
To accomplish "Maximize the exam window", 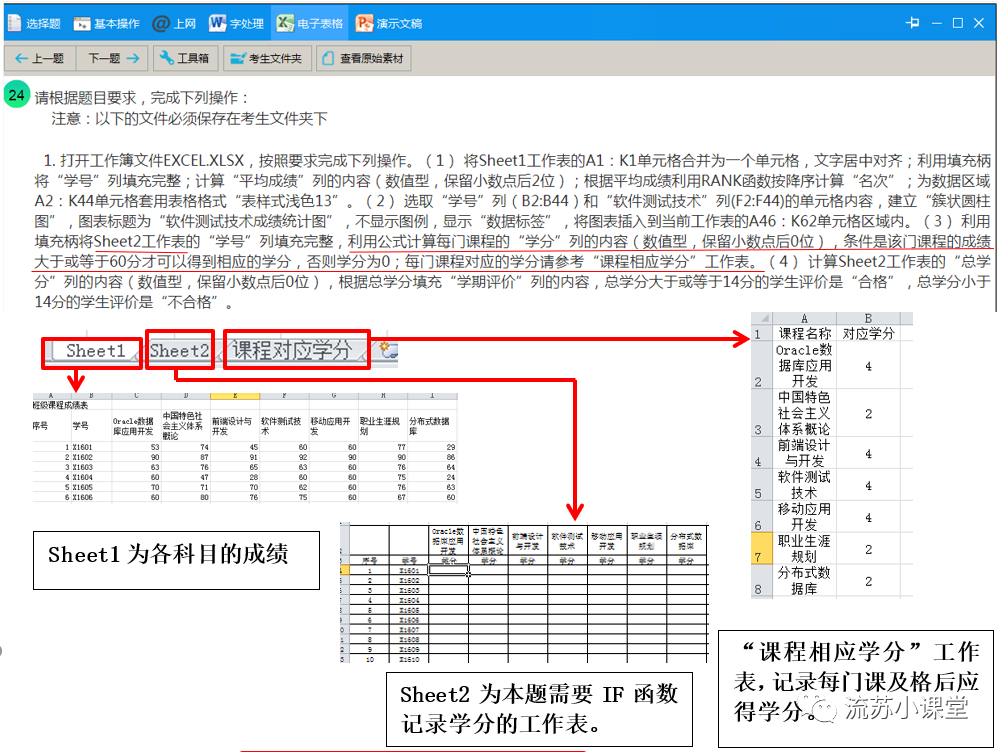I will pyautogui.click(x=958, y=23).
